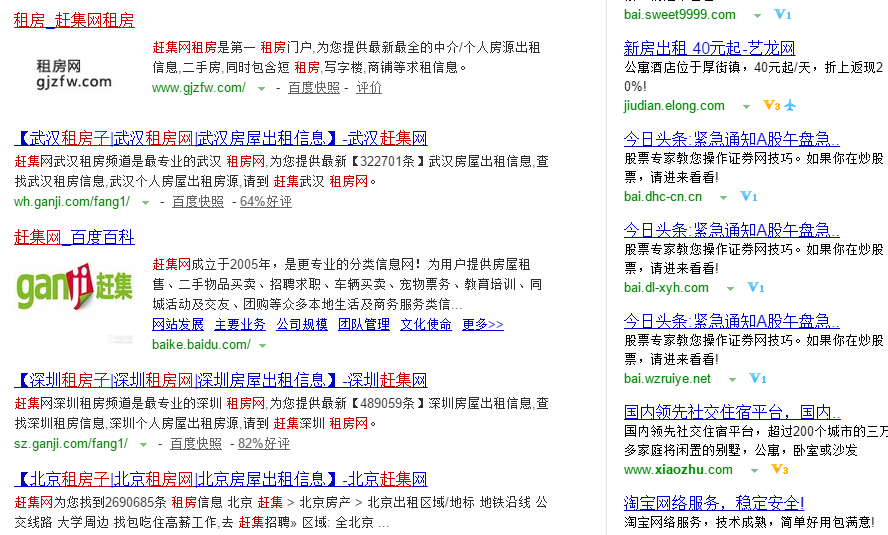Expand dropdown arrow after bai.sweet9999.com

point(757,16)
